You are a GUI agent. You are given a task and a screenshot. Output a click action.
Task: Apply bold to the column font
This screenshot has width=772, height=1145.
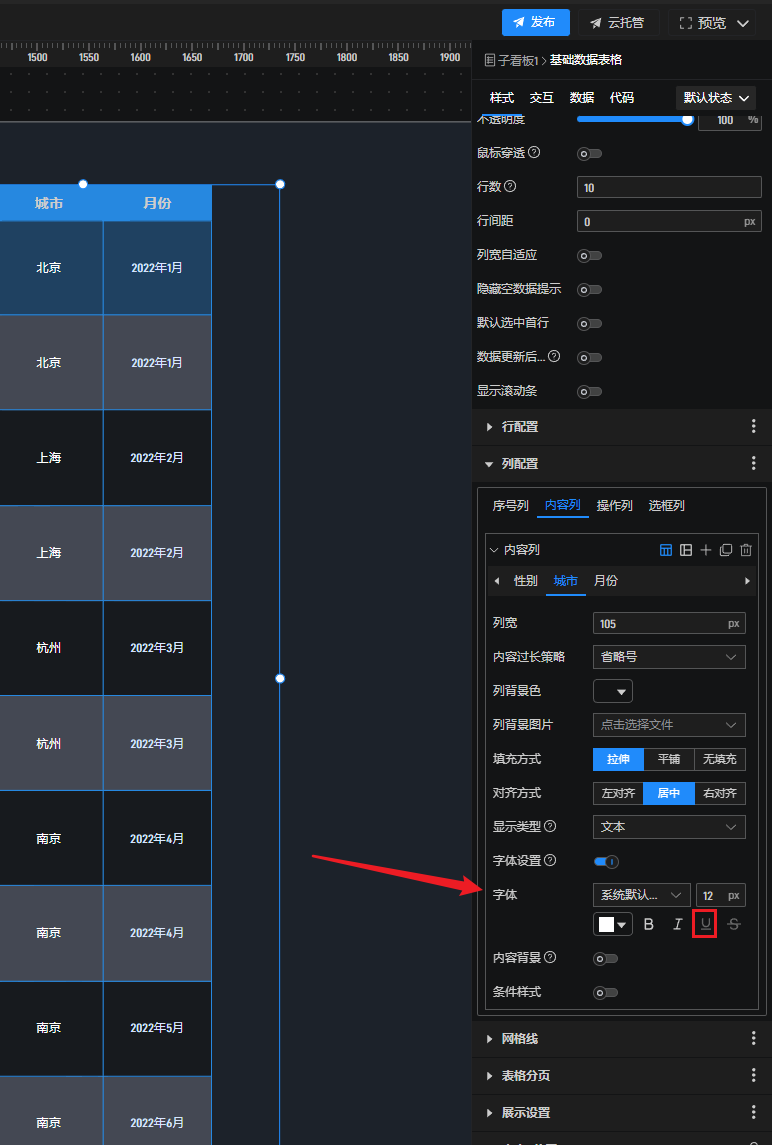click(x=649, y=925)
